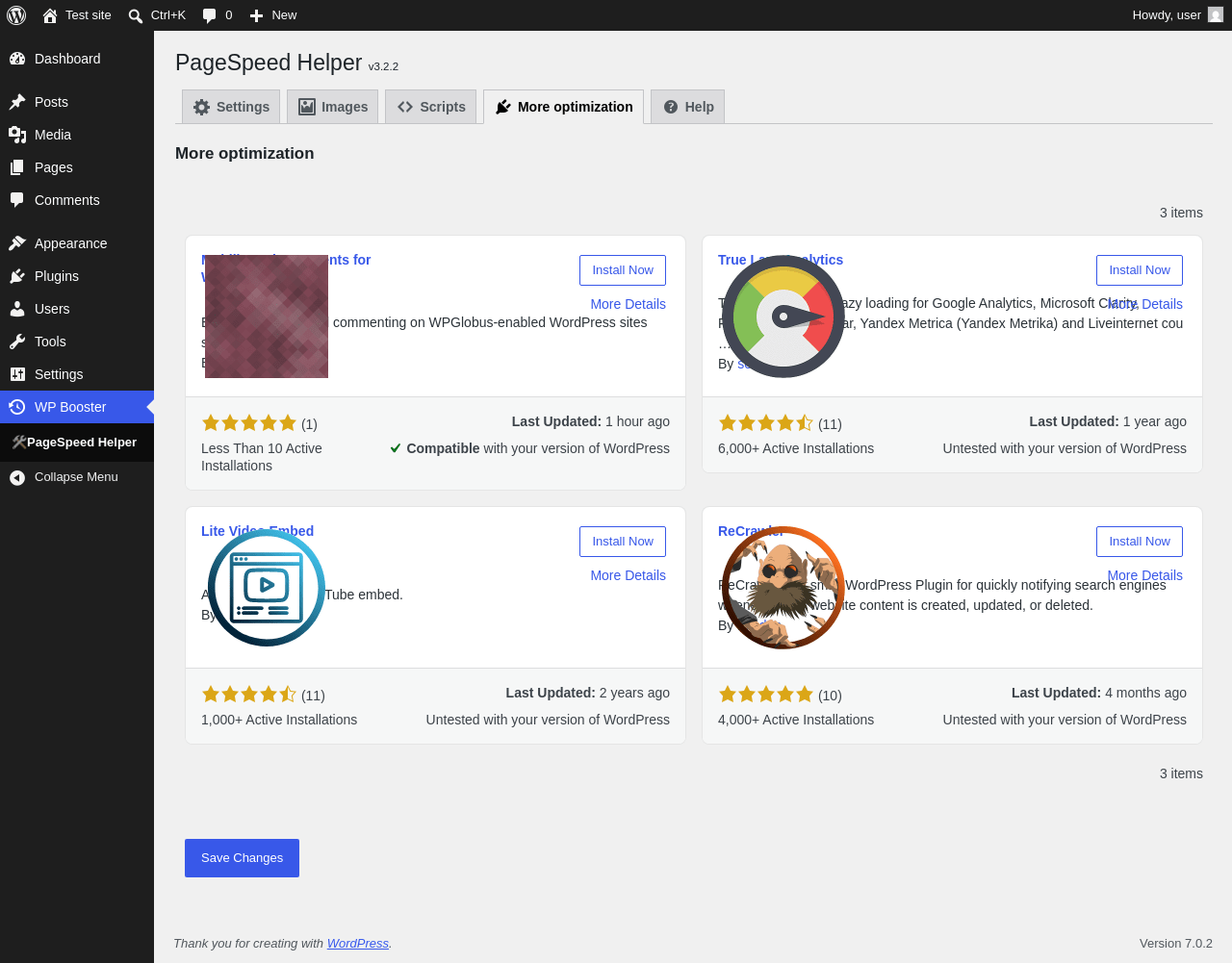Open the Help tab

[687, 107]
